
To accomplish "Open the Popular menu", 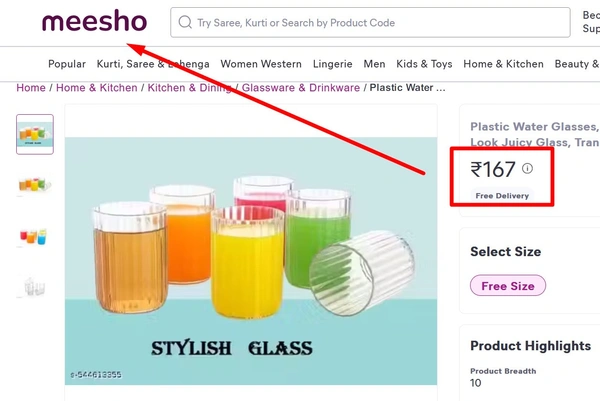I will pyautogui.click(x=67, y=64).
